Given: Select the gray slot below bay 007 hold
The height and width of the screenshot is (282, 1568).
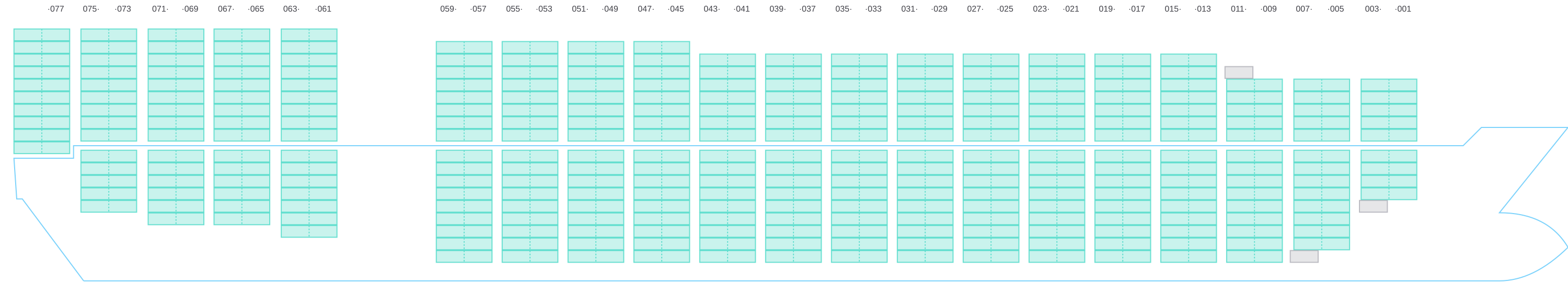Looking at the screenshot, I should [1304, 256].
